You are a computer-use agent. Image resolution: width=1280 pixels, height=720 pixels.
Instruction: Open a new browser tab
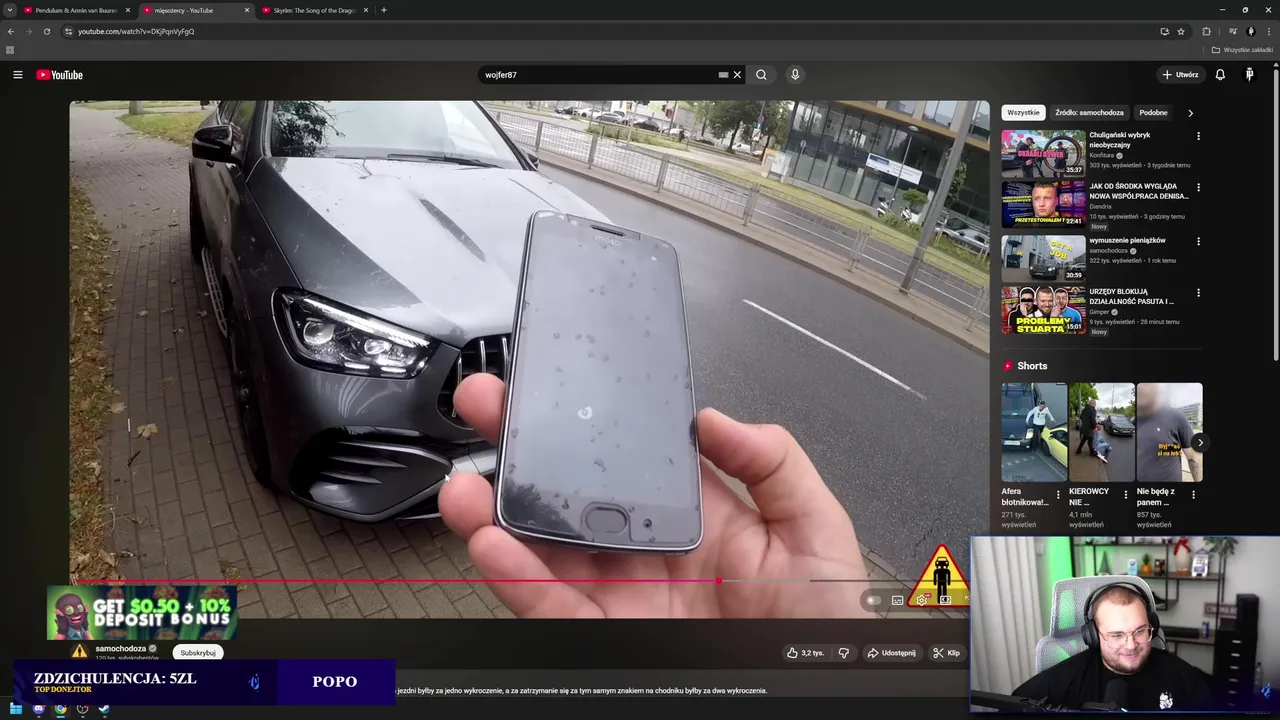point(384,10)
